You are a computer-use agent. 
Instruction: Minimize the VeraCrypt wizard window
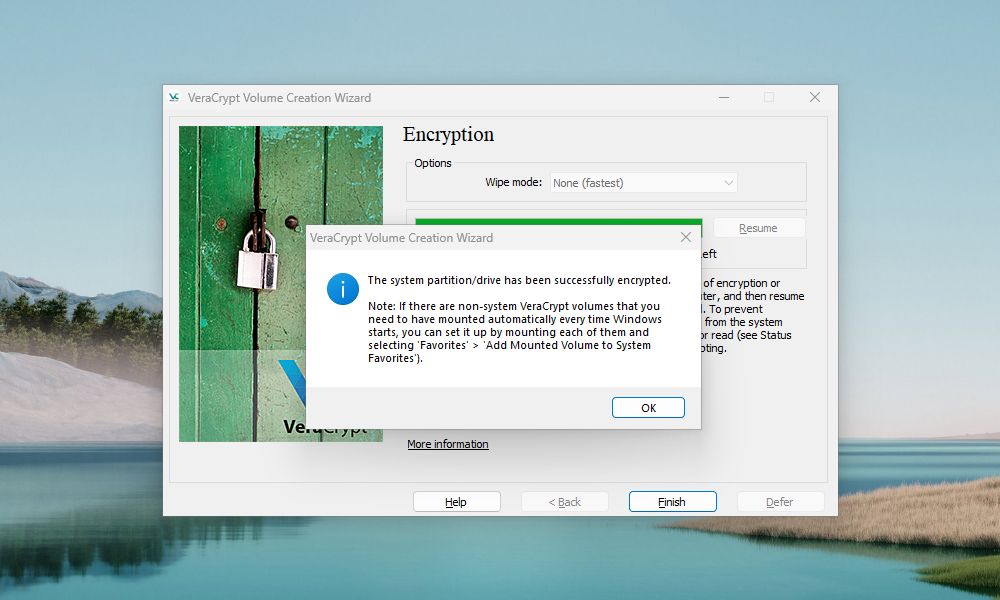724,98
